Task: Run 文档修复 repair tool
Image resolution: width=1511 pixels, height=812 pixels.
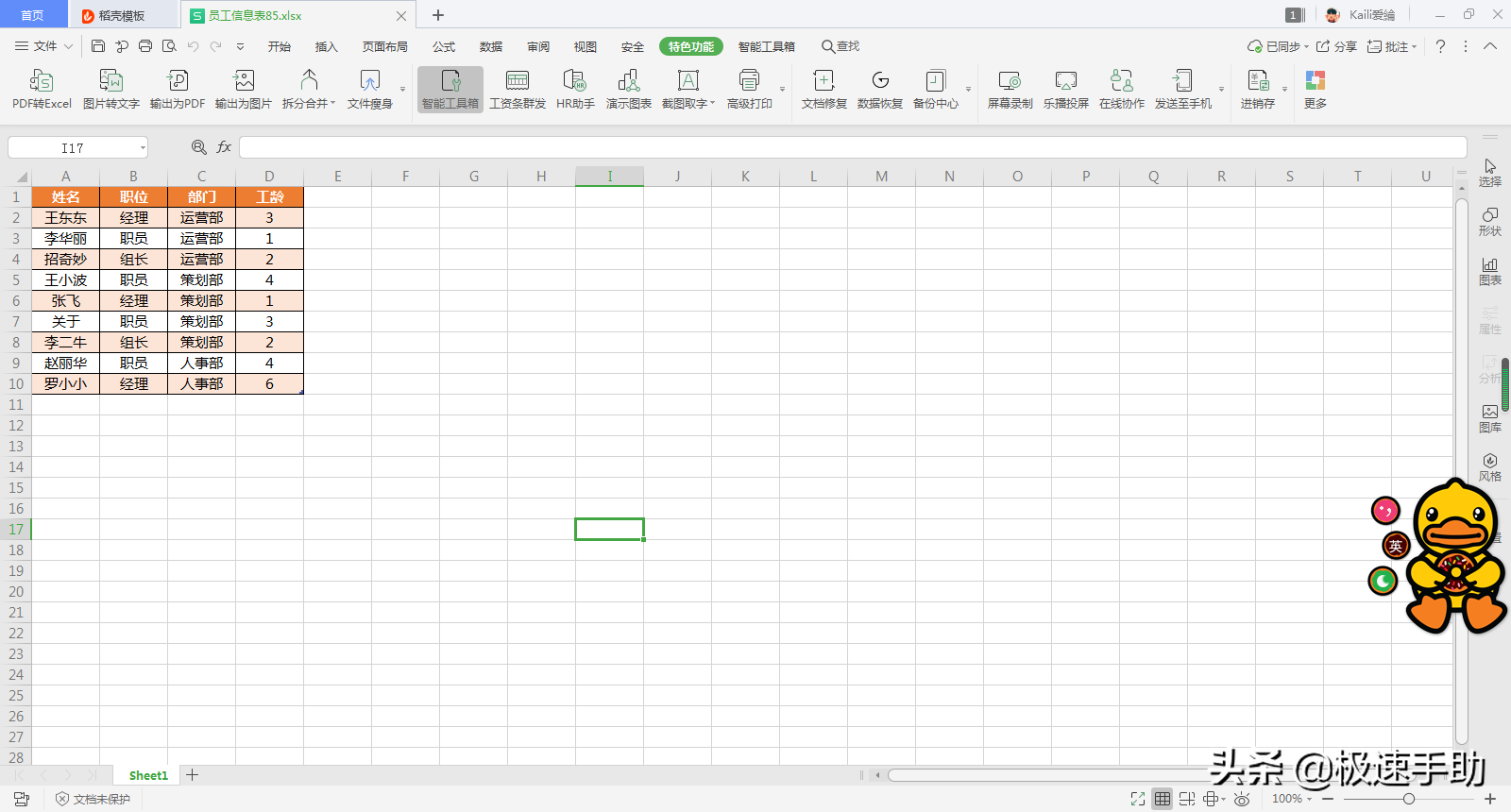Action: click(x=824, y=90)
